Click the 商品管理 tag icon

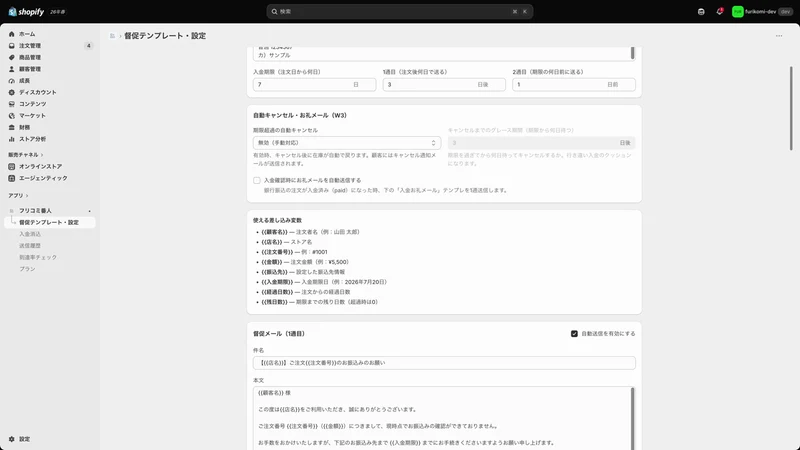click(x=12, y=58)
